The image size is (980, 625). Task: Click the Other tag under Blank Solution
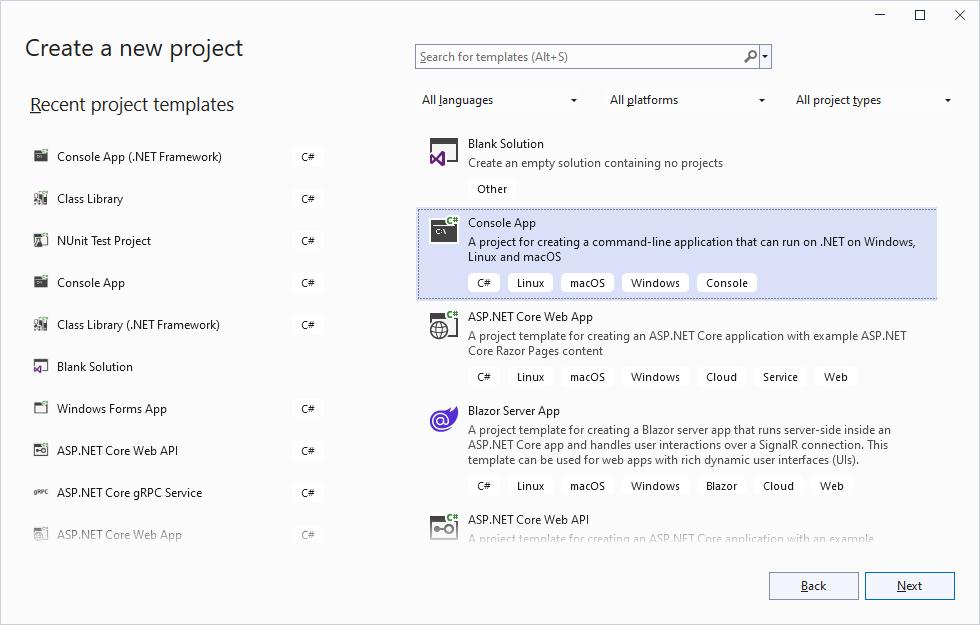pyautogui.click(x=492, y=189)
